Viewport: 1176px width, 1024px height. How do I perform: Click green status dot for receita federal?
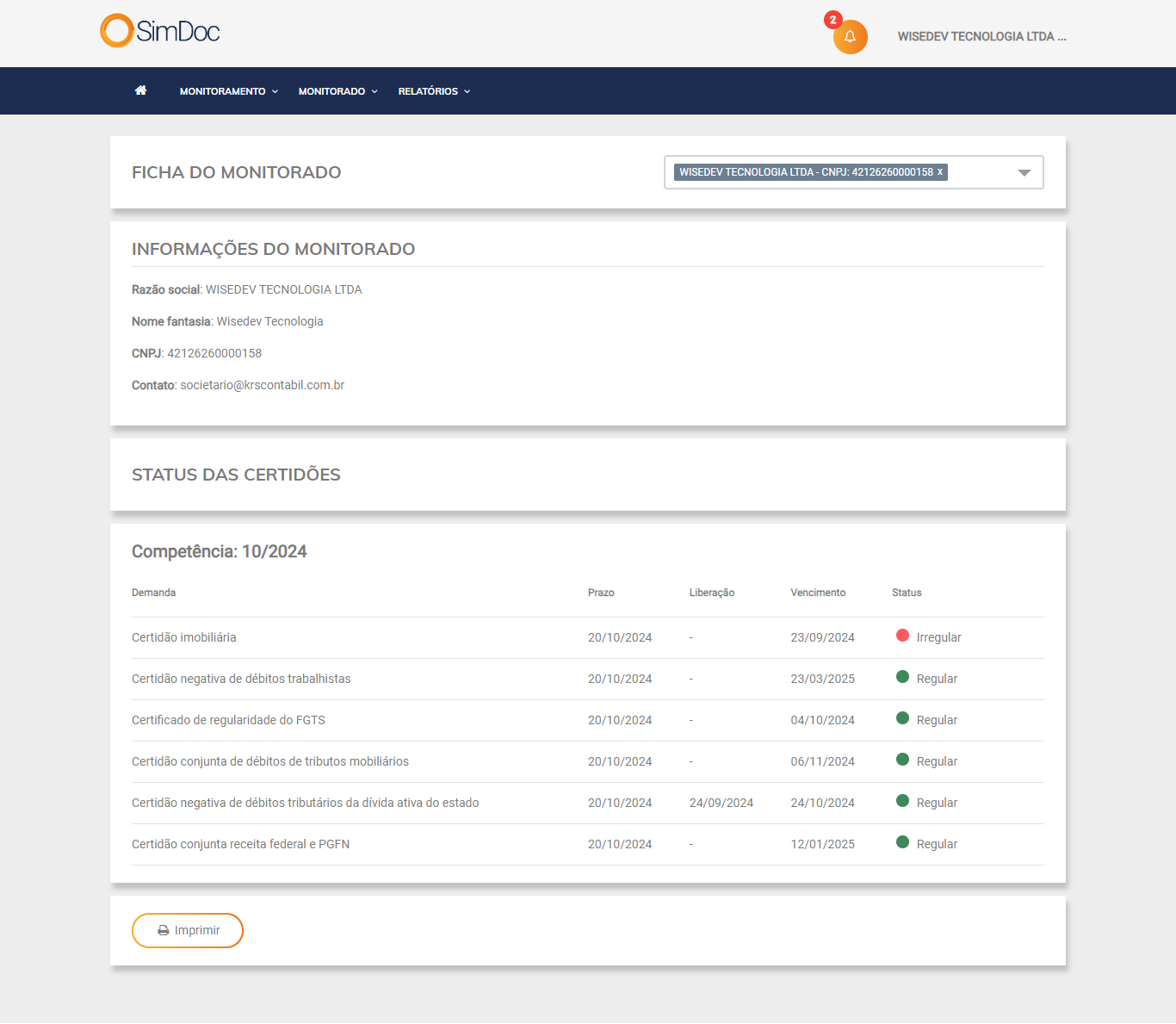[902, 842]
